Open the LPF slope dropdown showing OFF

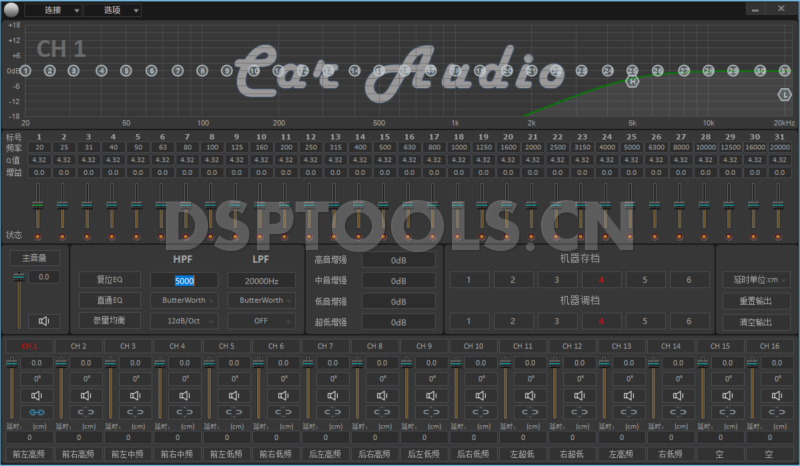coord(261,321)
